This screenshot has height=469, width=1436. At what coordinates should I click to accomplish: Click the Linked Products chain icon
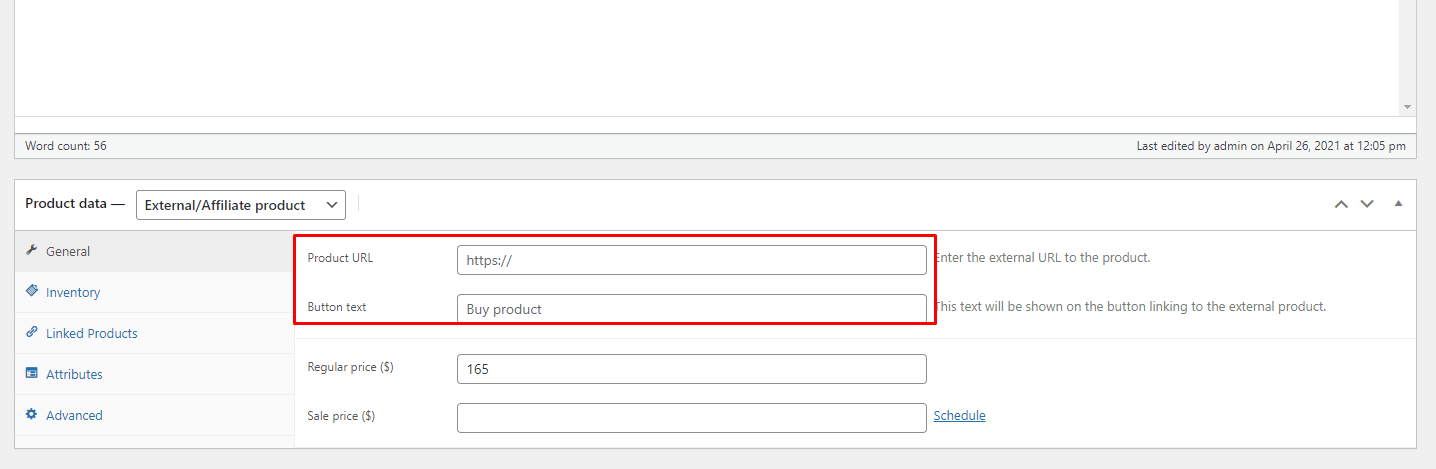pos(32,333)
